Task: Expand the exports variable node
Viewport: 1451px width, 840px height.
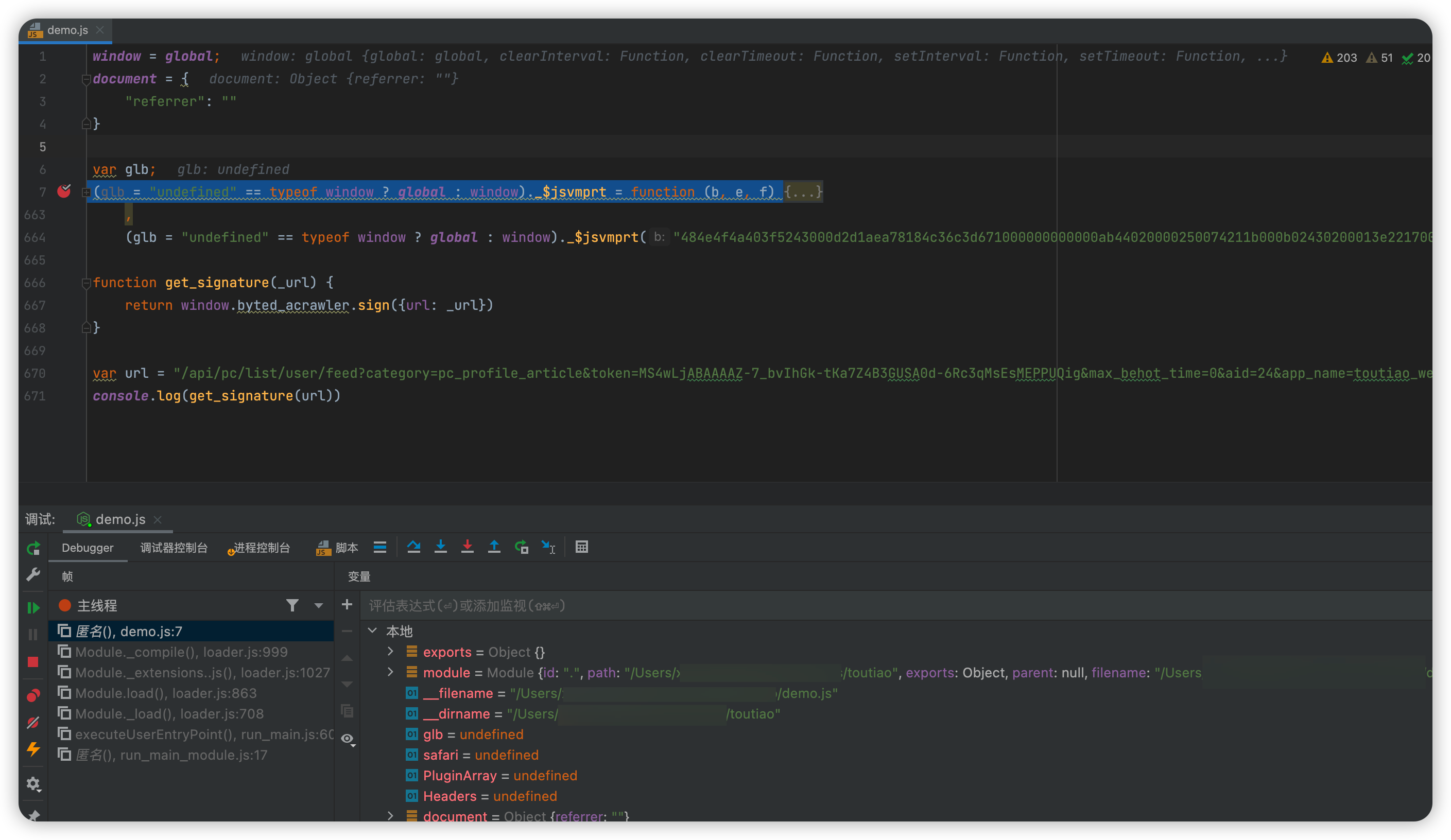Action: [x=390, y=651]
